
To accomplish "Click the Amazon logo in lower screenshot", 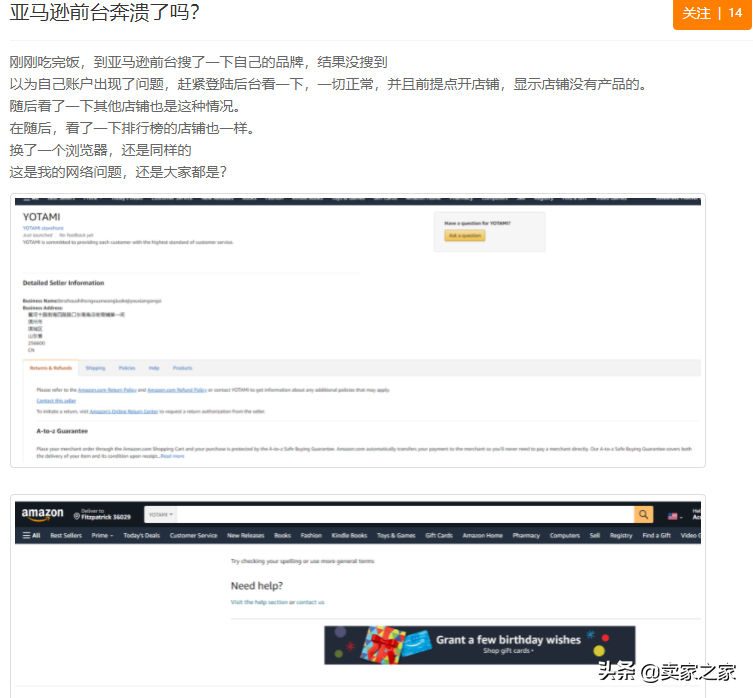I will point(42,514).
